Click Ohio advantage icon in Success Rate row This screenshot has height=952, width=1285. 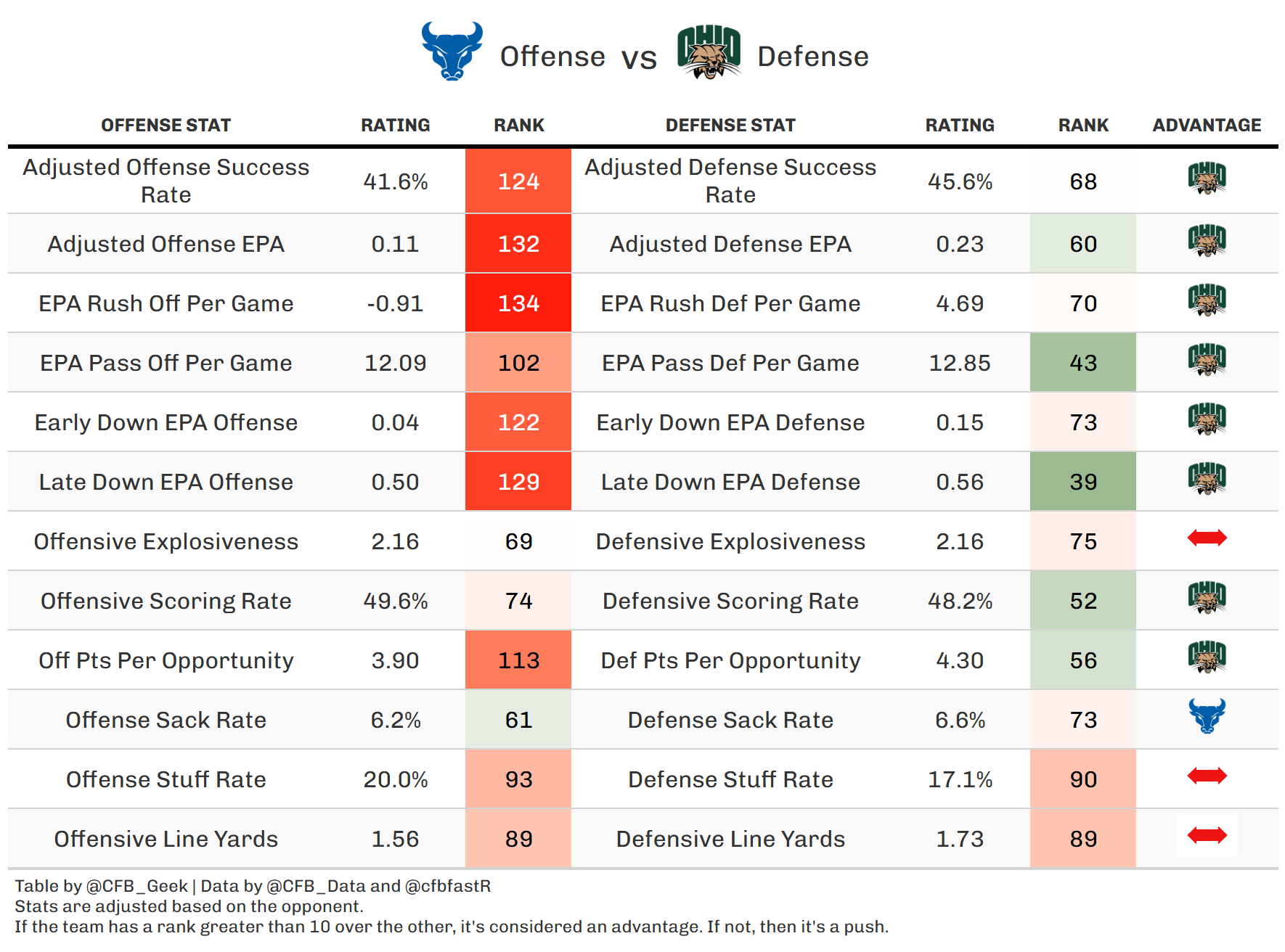tap(1207, 178)
